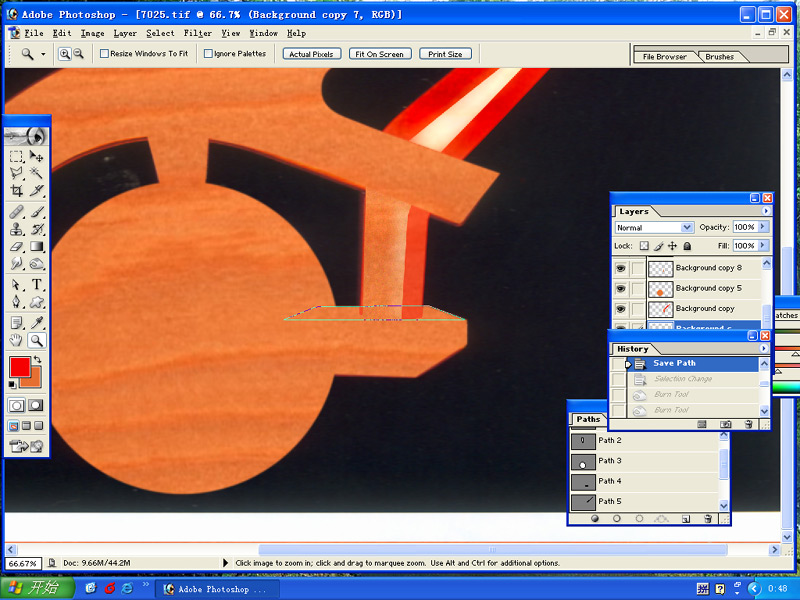Toggle lock position in Layers panel
The height and width of the screenshot is (600, 800).
coord(672,246)
